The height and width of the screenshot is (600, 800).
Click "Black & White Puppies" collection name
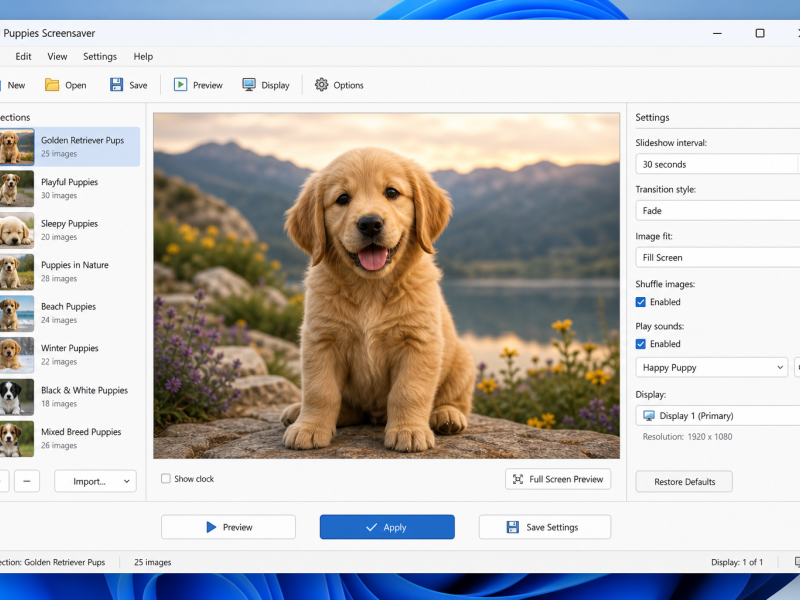point(84,390)
